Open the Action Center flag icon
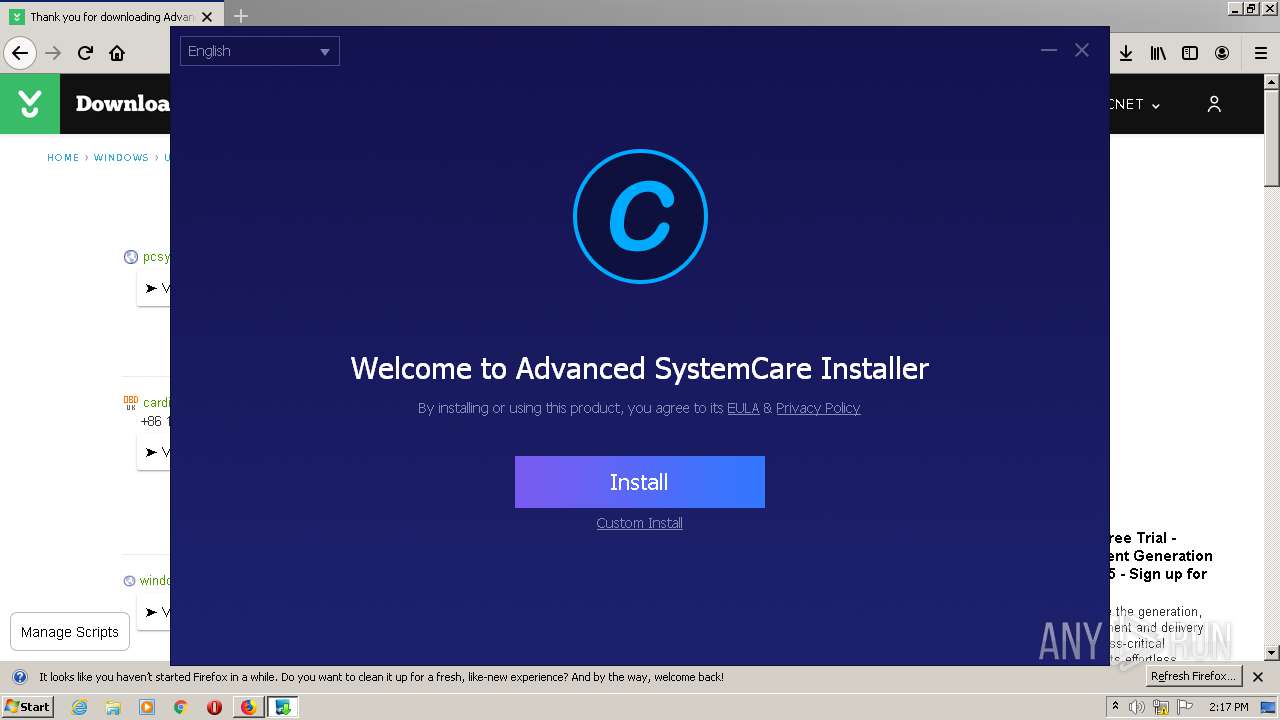This screenshot has height=720, width=1280. click(x=1185, y=707)
